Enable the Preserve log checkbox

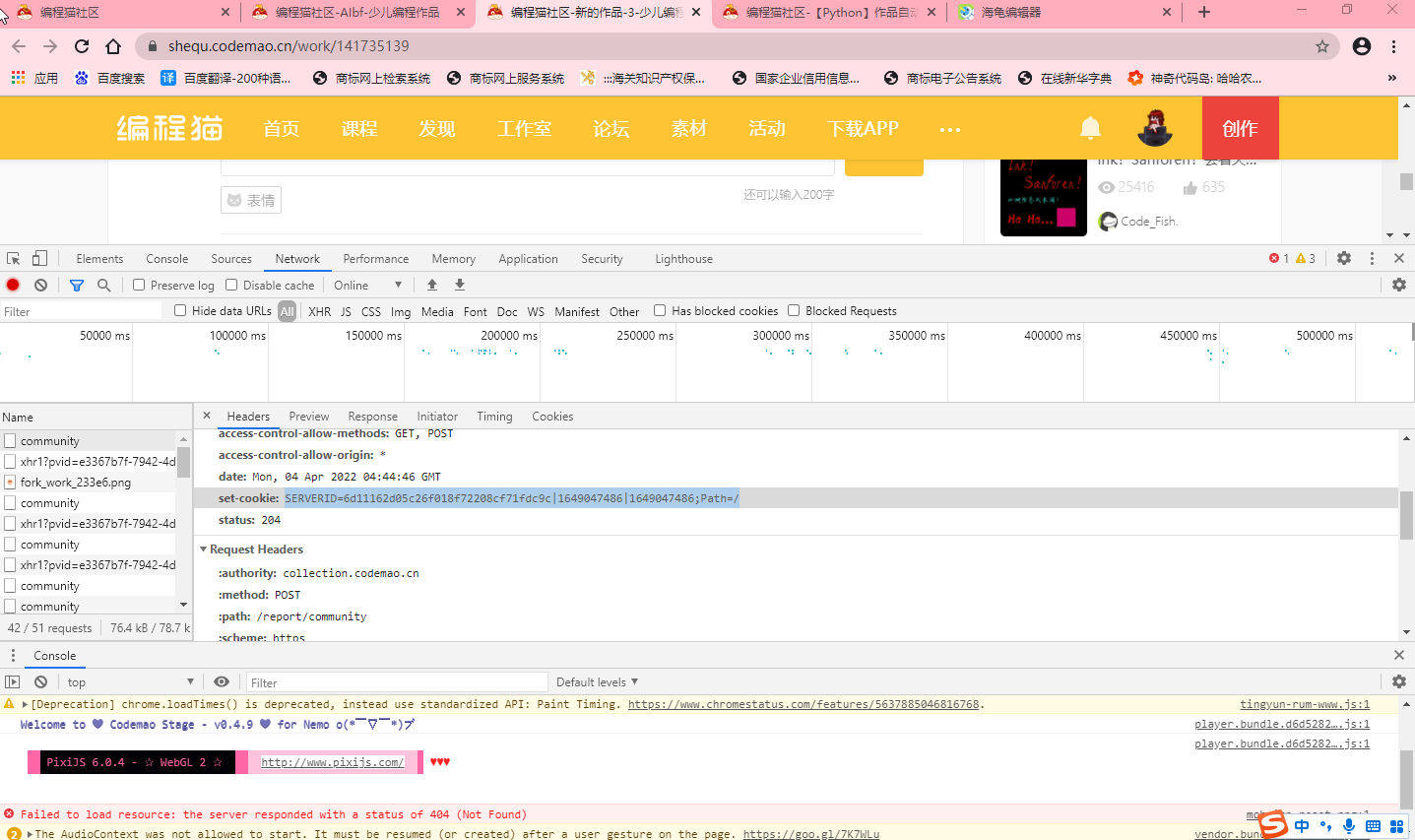(139, 285)
